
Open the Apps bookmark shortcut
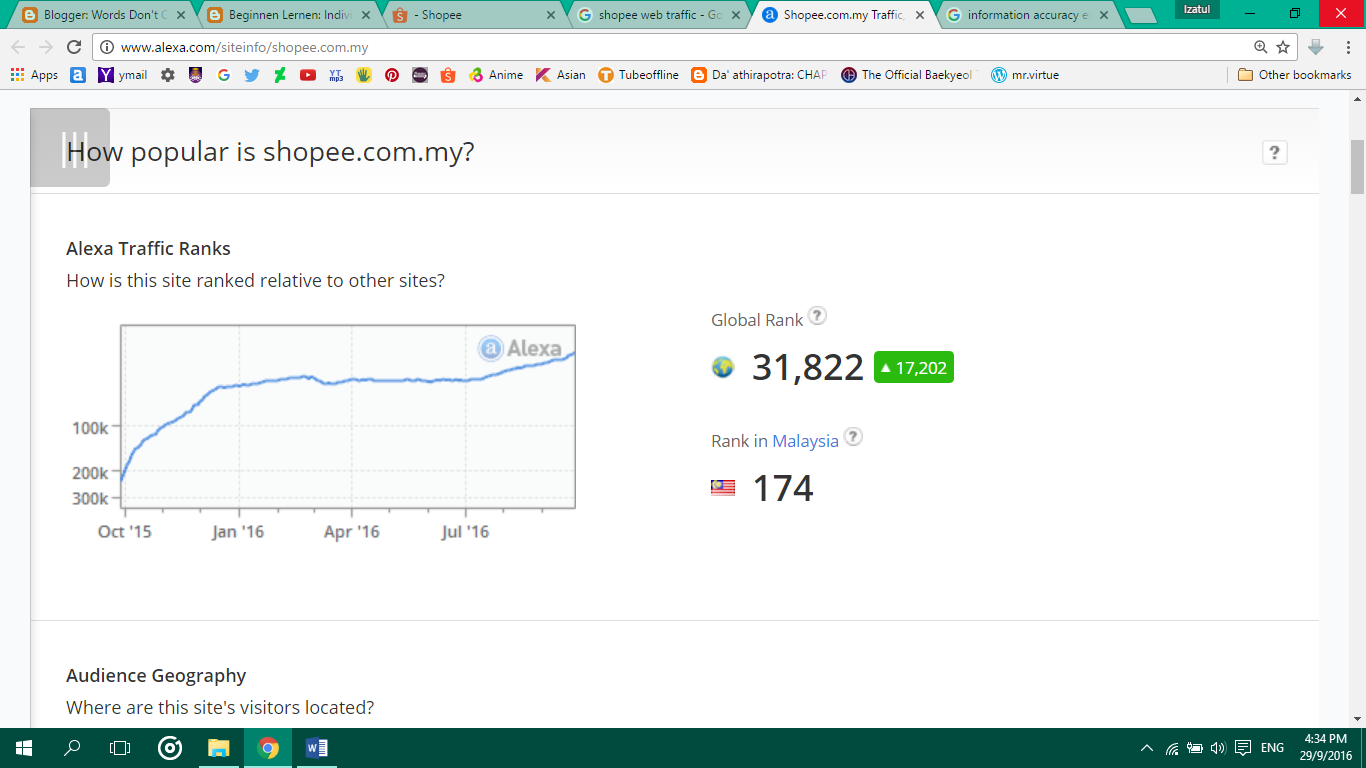pos(34,75)
